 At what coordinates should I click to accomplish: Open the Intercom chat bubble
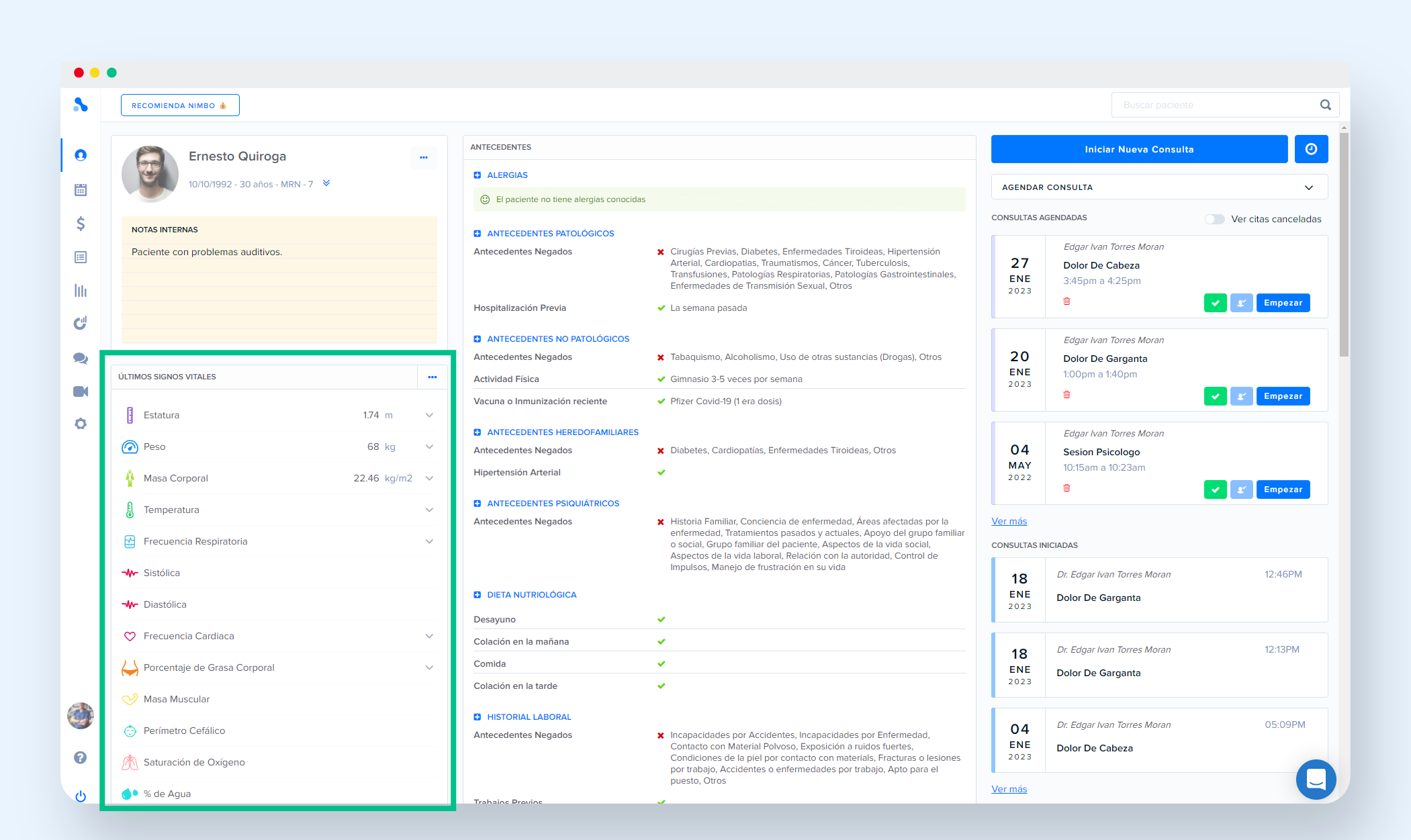[1315, 779]
